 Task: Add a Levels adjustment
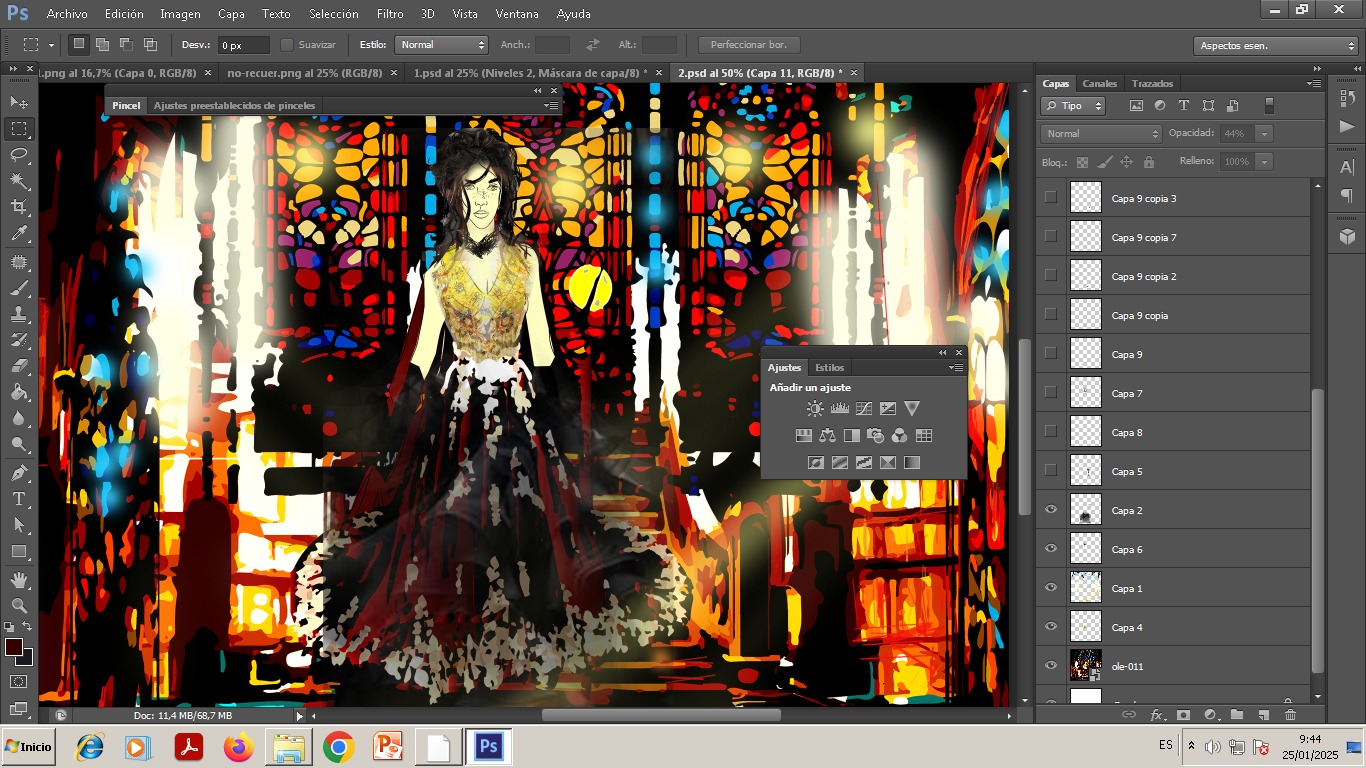(839, 408)
